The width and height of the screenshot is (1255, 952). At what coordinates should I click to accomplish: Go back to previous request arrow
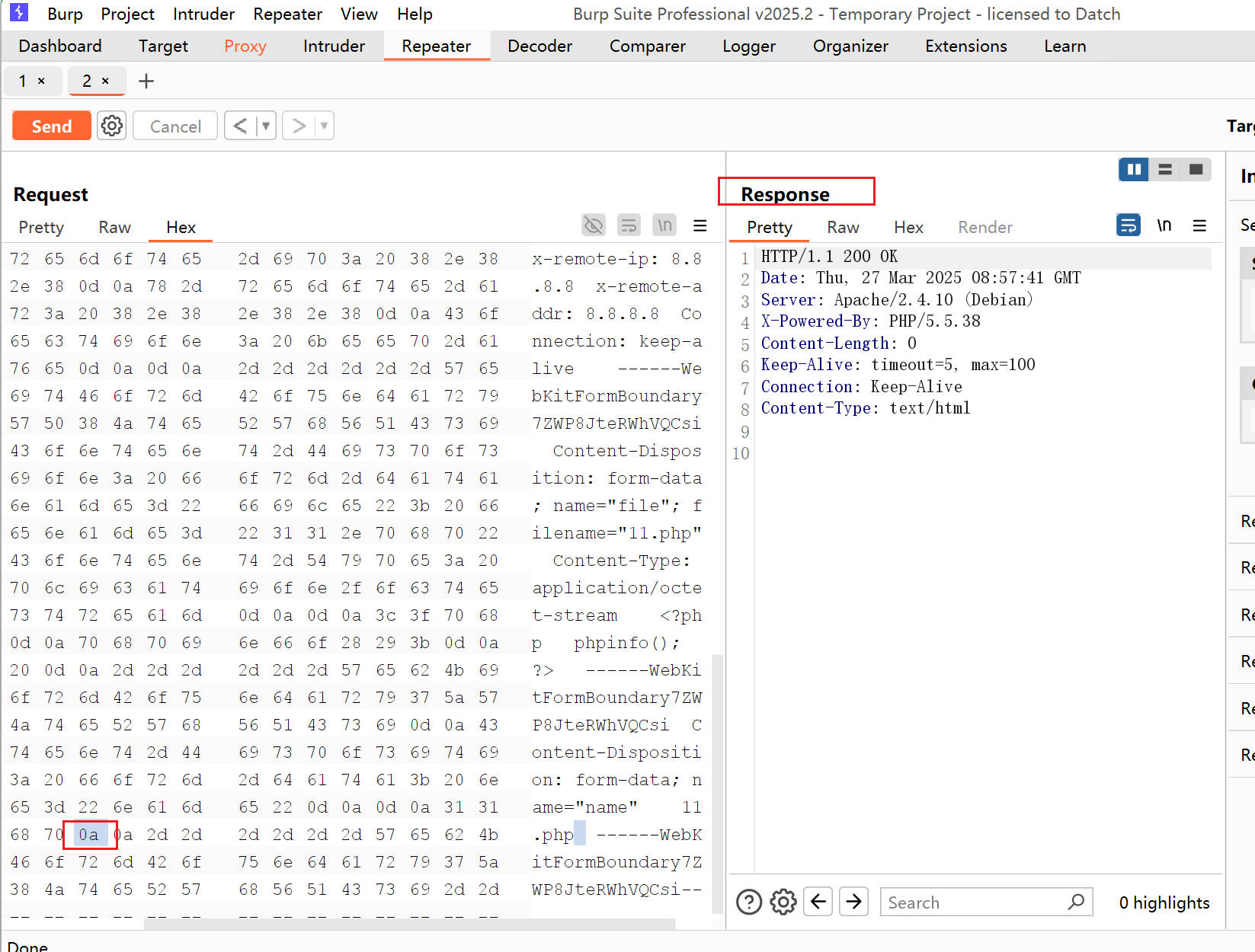(x=240, y=126)
